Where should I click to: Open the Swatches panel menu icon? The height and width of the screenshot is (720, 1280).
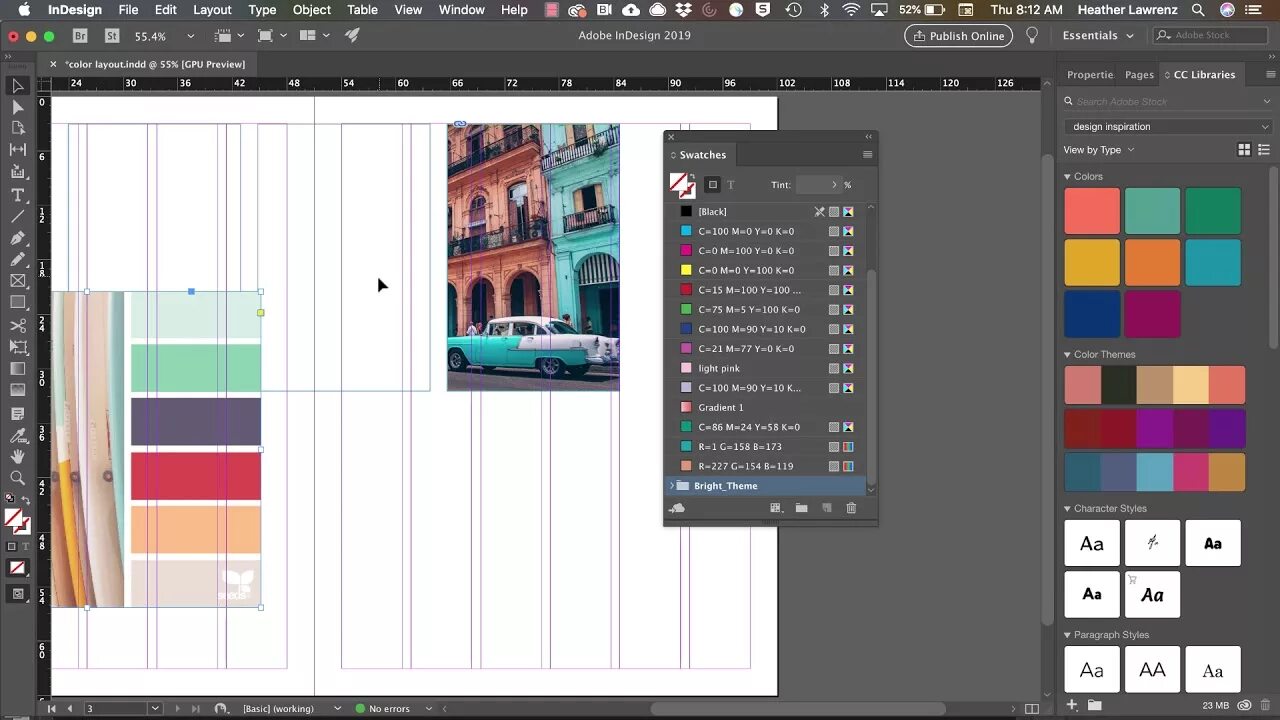click(x=867, y=155)
